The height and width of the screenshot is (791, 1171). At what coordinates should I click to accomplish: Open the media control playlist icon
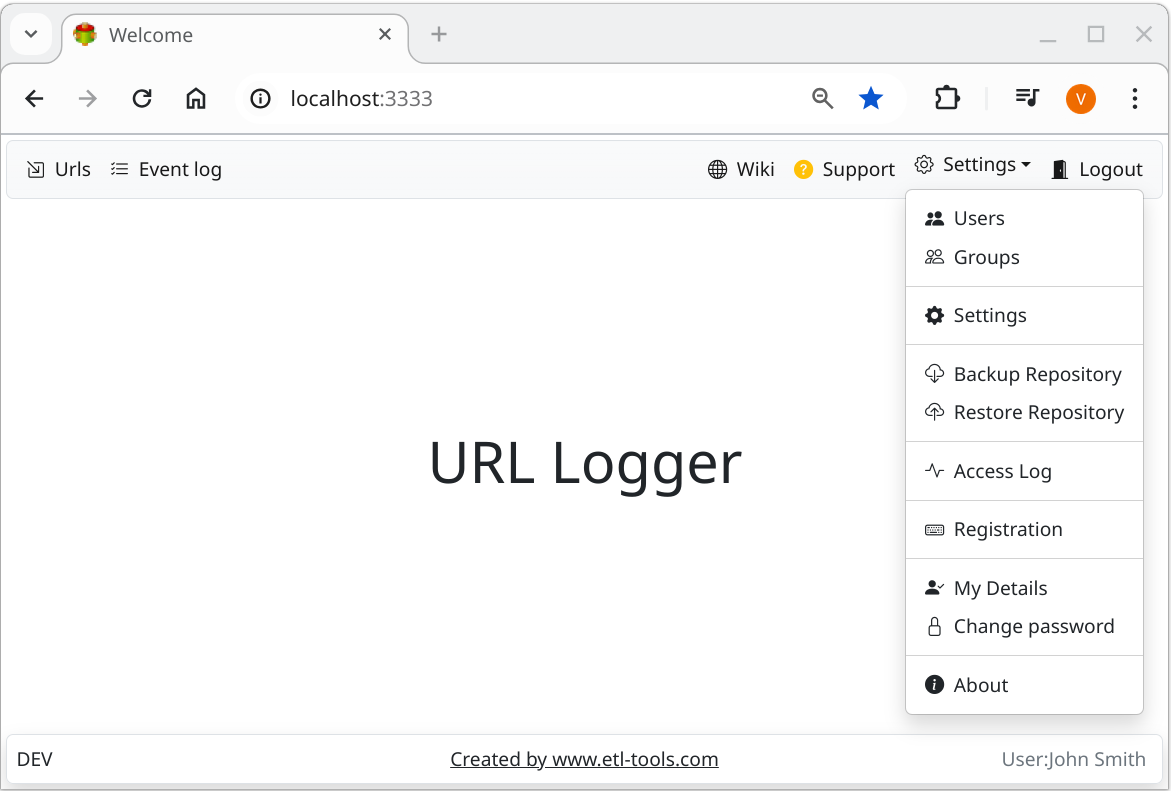(1027, 97)
